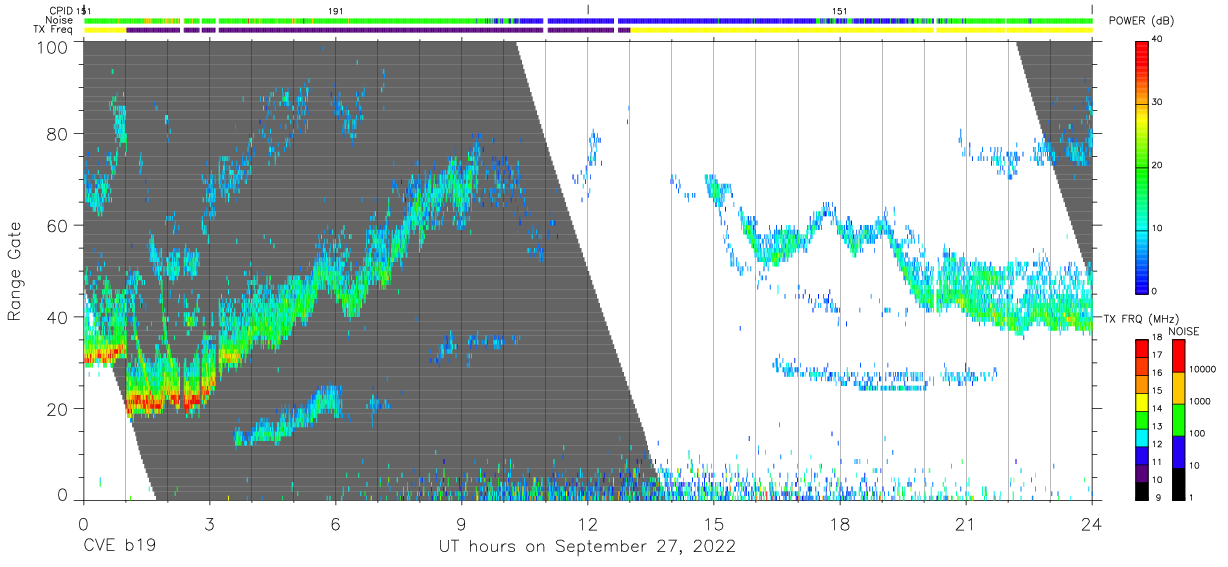The image size is (1228, 567).
Task: Click the Range Gate axis tick '0'
Action: (x=64, y=494)
